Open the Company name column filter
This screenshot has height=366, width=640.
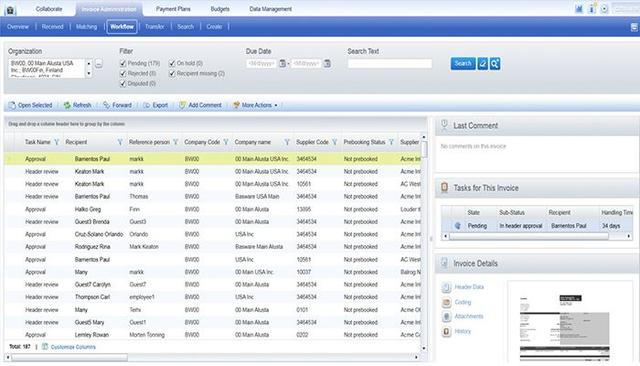(x=287, y=142)
